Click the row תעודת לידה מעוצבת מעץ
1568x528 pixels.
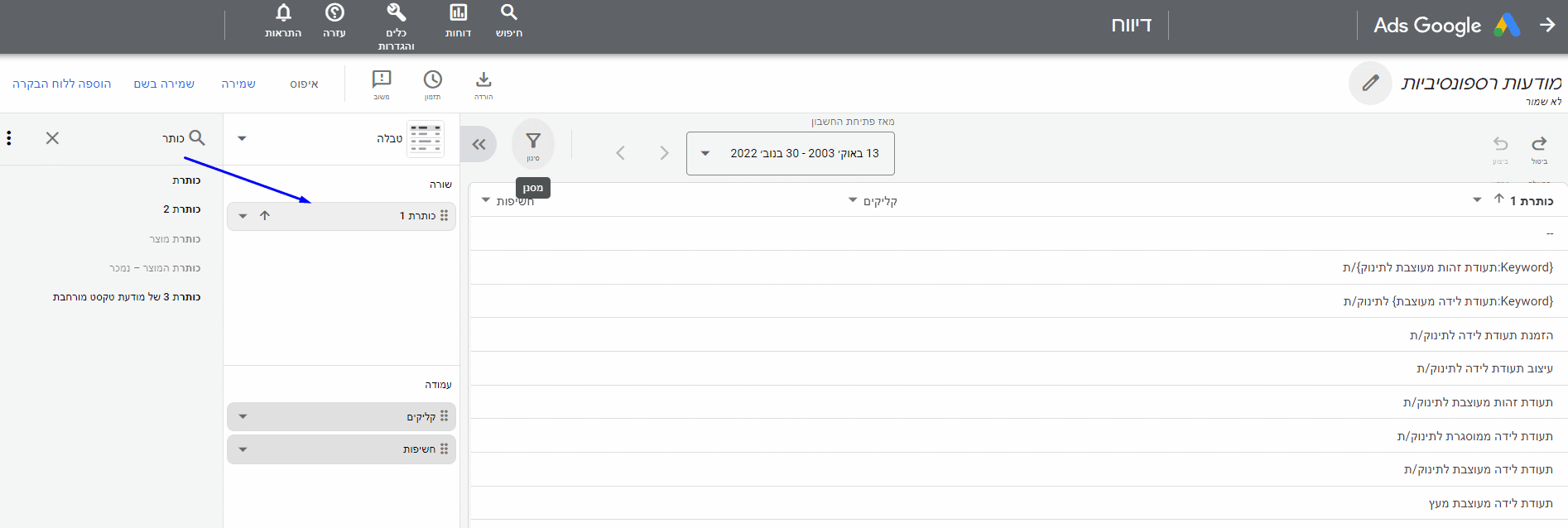click(1019, 503)
